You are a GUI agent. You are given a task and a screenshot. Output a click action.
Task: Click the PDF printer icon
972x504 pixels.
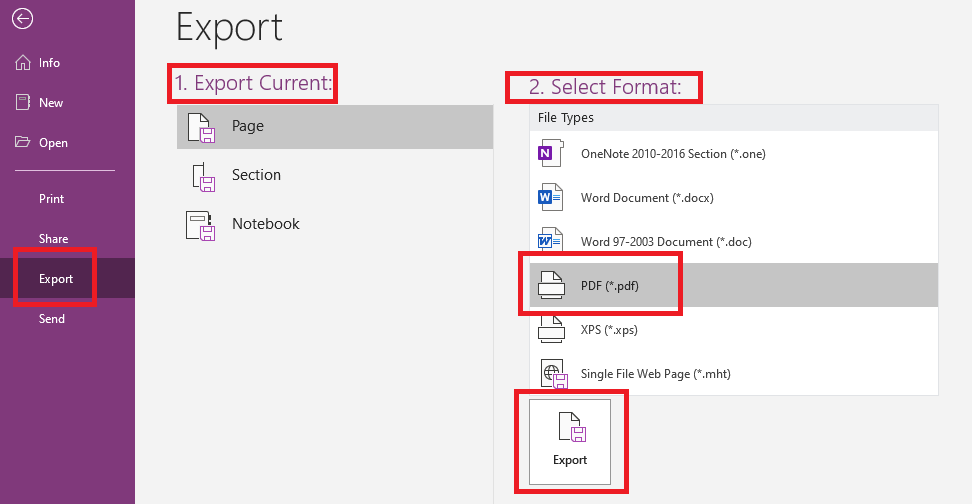click(551, 285)
